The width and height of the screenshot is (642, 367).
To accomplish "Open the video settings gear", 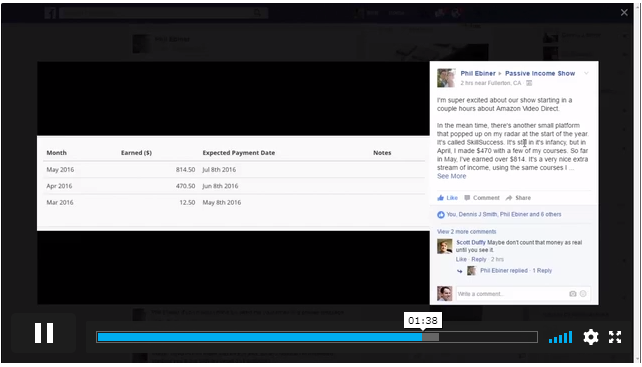I will click(x=590, y=337).
